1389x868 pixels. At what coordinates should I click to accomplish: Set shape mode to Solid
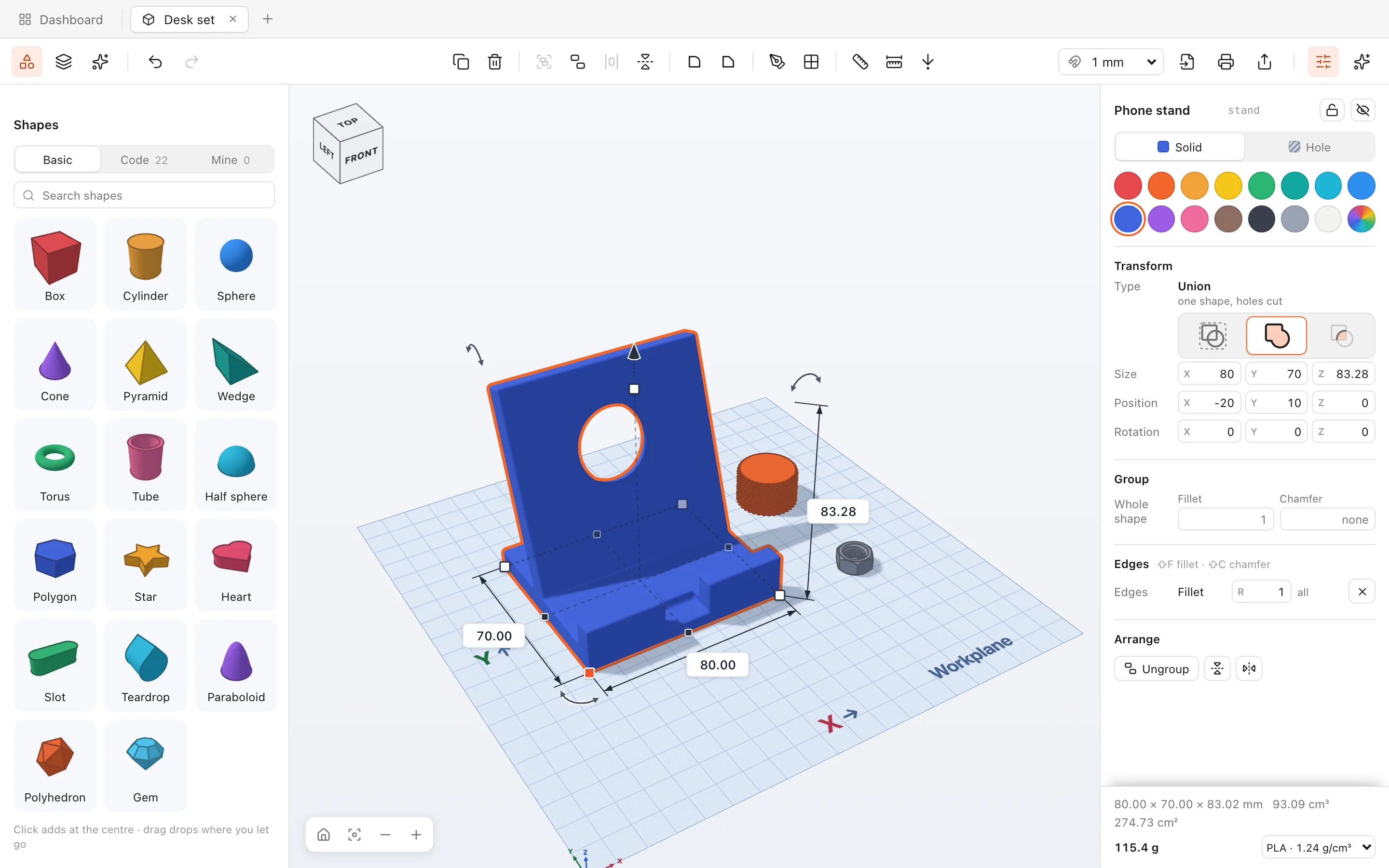point(1180,147)
